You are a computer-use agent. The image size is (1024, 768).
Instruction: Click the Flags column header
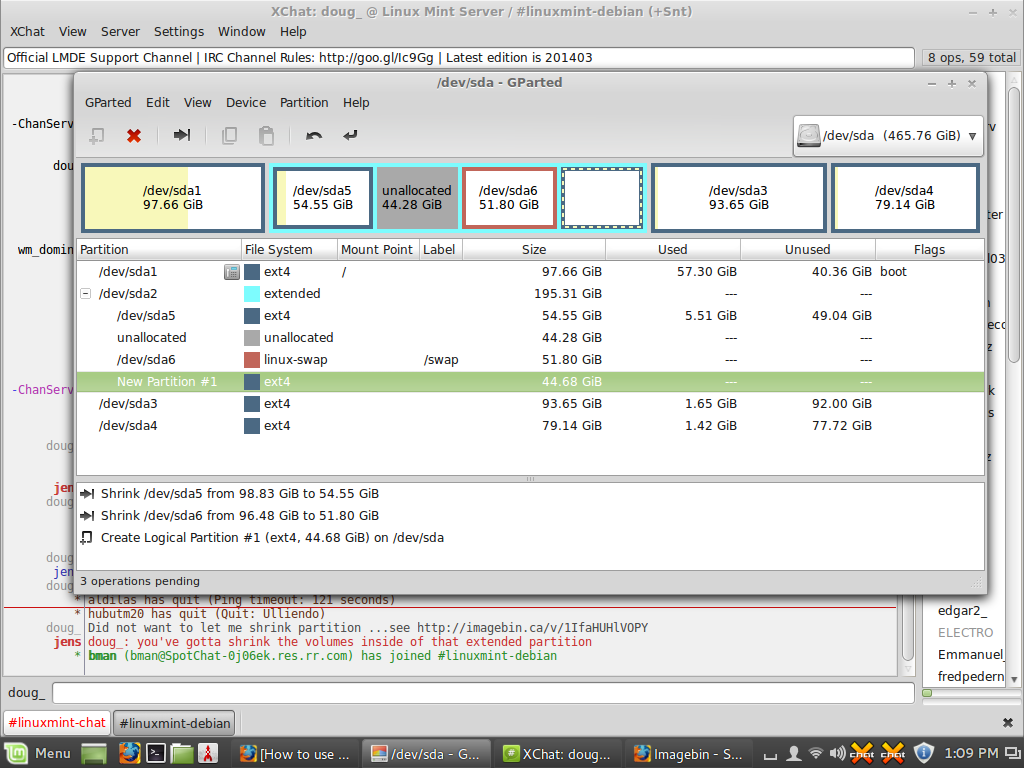coord(929,249)
